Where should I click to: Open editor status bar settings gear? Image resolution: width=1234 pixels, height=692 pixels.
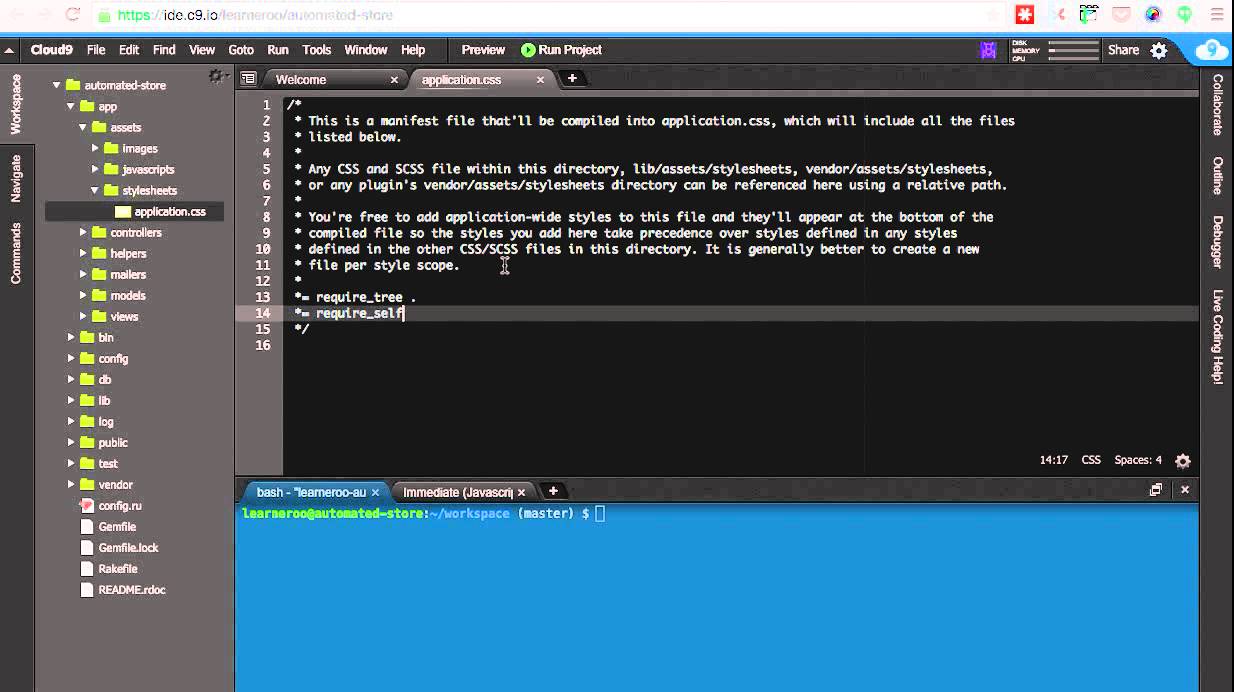1183,461
